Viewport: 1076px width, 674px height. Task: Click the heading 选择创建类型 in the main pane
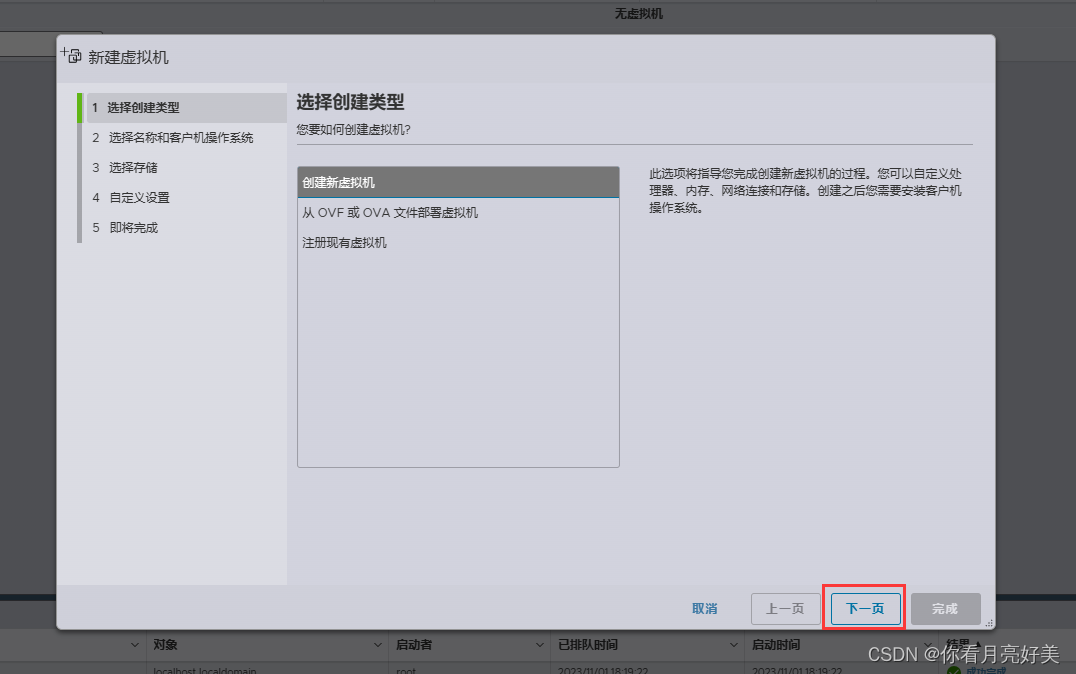[x=351, y=102]
